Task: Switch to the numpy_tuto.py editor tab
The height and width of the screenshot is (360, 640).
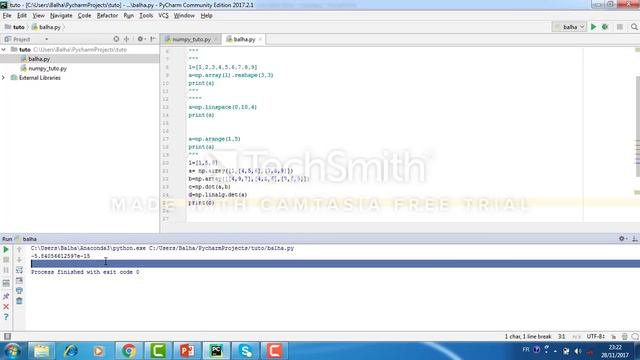Action: pos(191,39)
